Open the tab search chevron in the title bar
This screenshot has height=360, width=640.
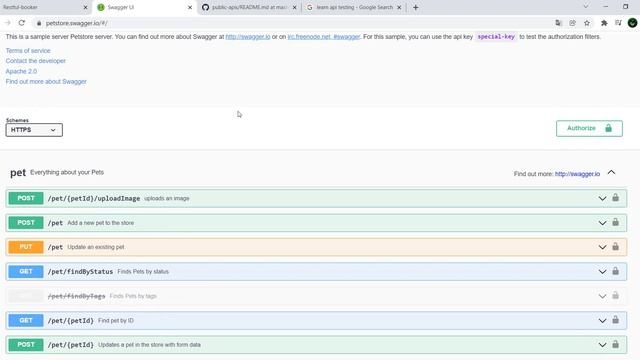coord(586,7)
